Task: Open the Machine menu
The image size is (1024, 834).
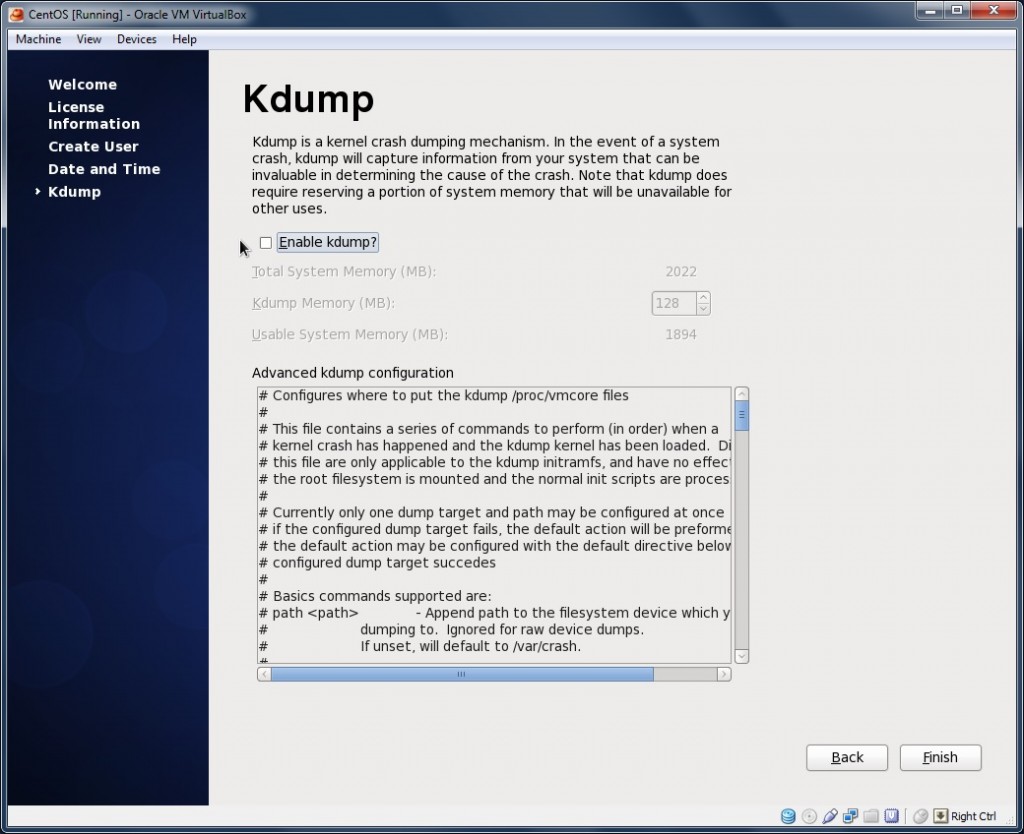Action: click(x=39, y=39)
